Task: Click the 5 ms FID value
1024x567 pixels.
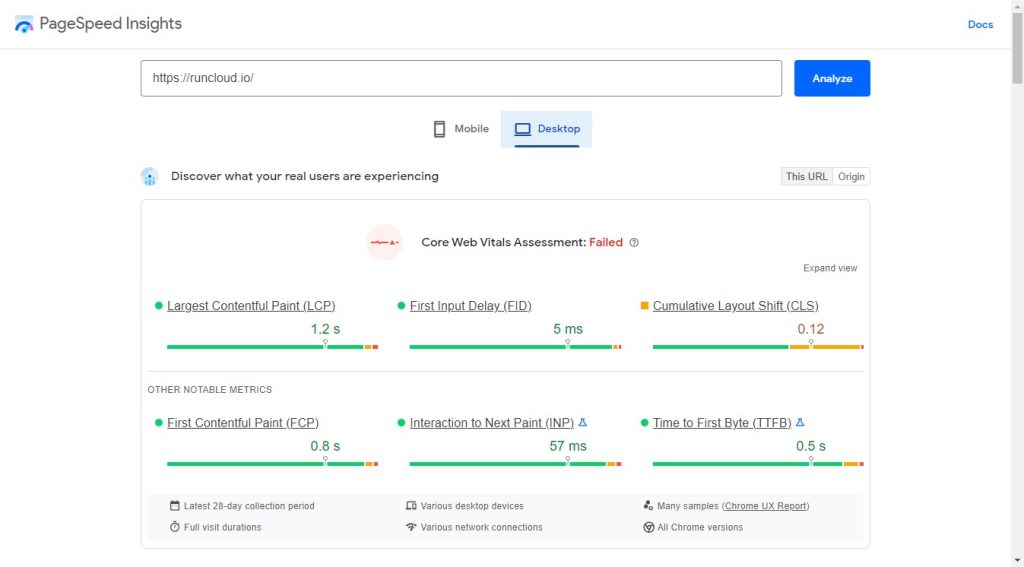Action: click(568, 329)
